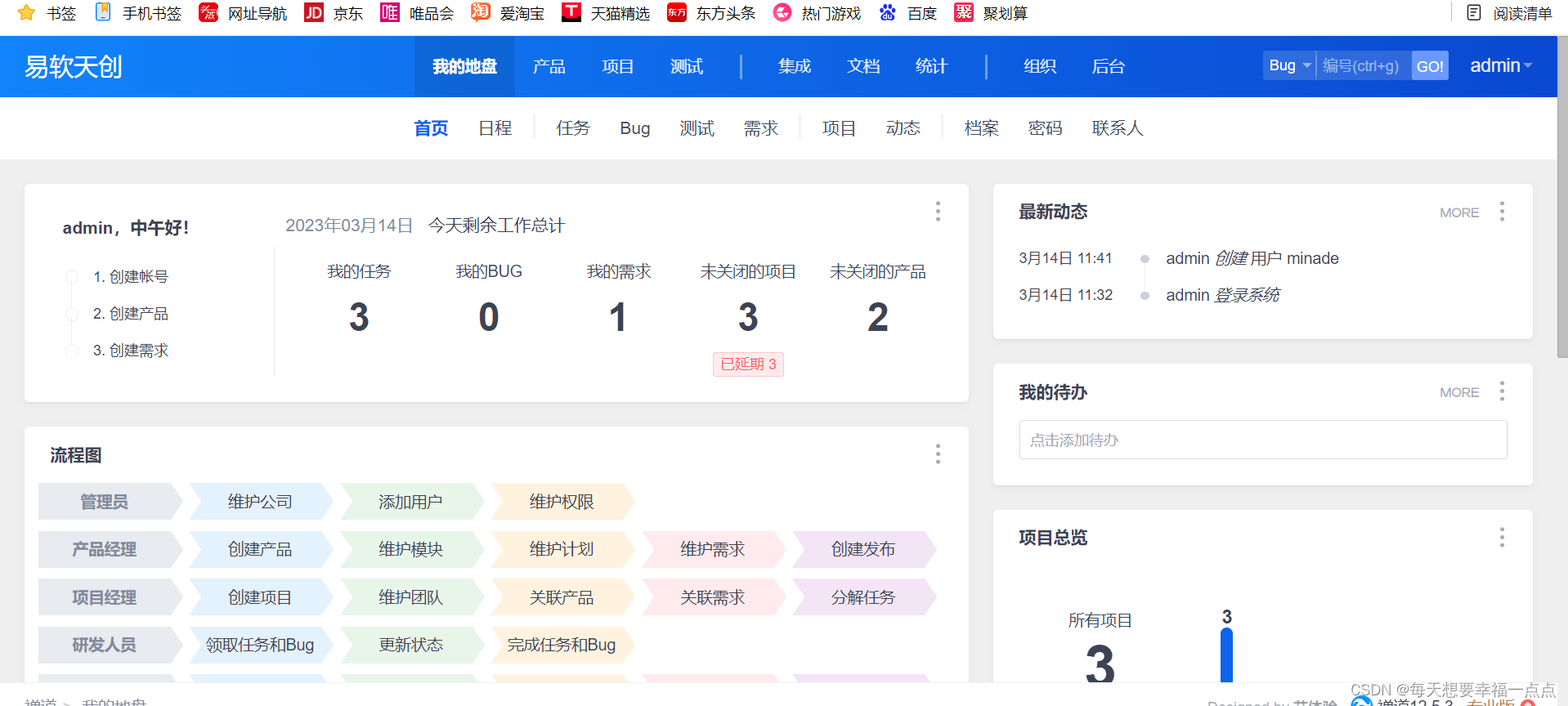Switch to the 日程 tab
This screenshot has width=1568, height=706.
(x=495, y=128)
